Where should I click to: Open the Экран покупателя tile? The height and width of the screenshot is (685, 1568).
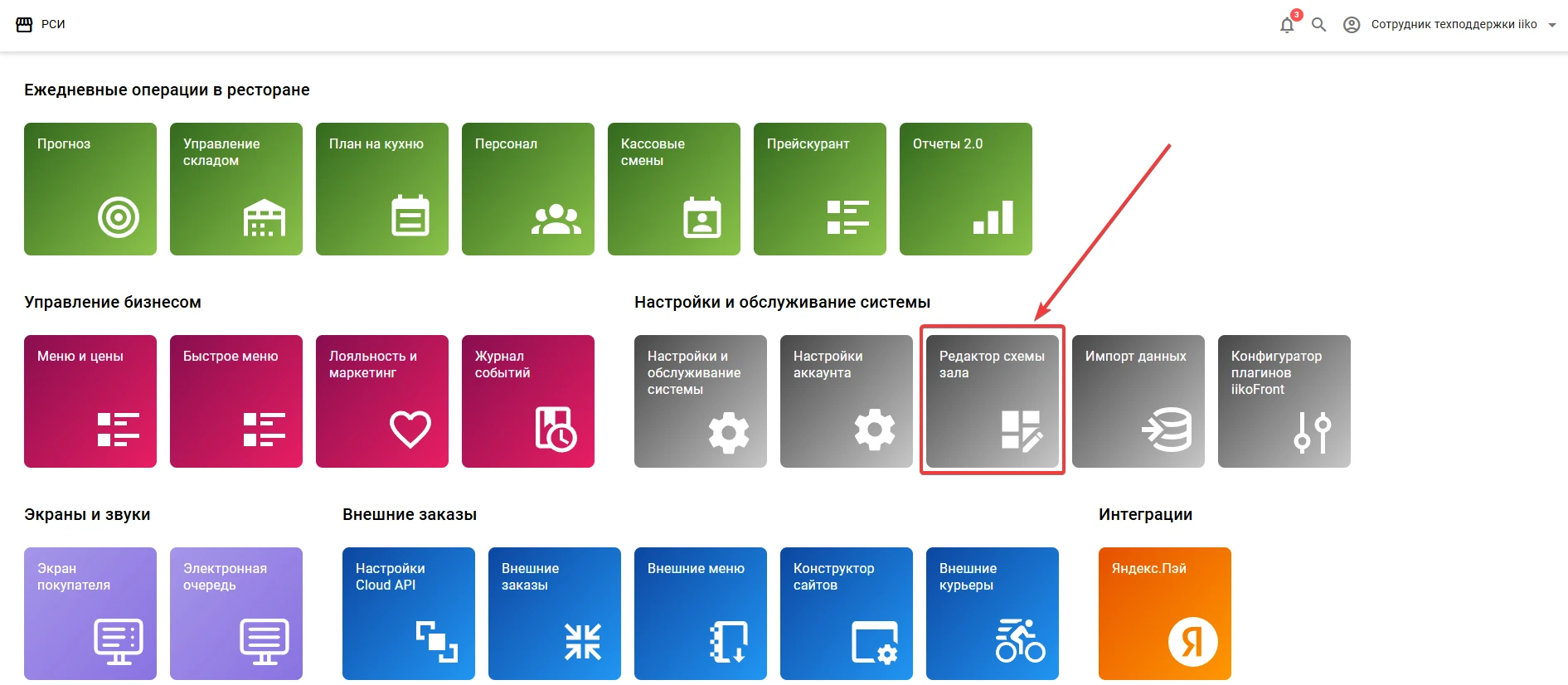[x=90, y=614]
